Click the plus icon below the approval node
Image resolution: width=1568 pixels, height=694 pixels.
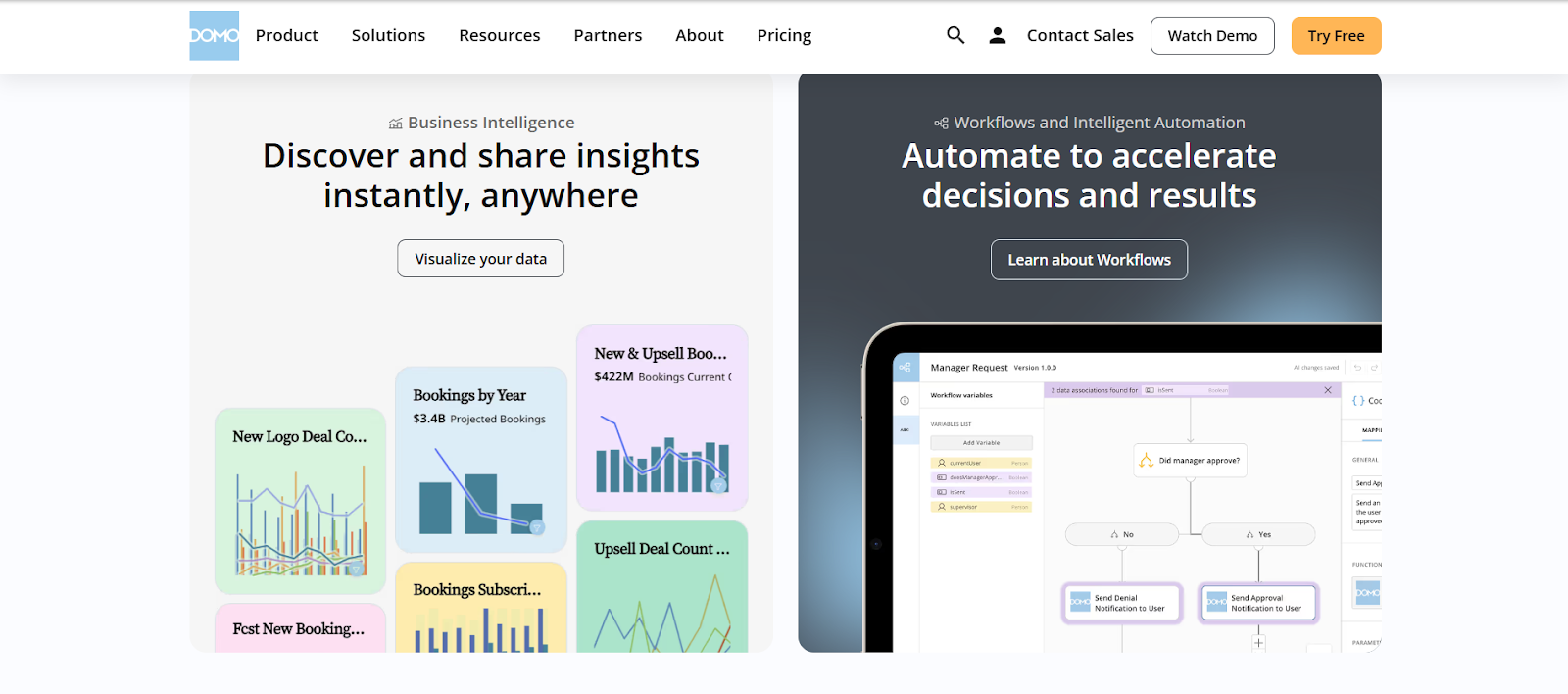(1258, 643)
